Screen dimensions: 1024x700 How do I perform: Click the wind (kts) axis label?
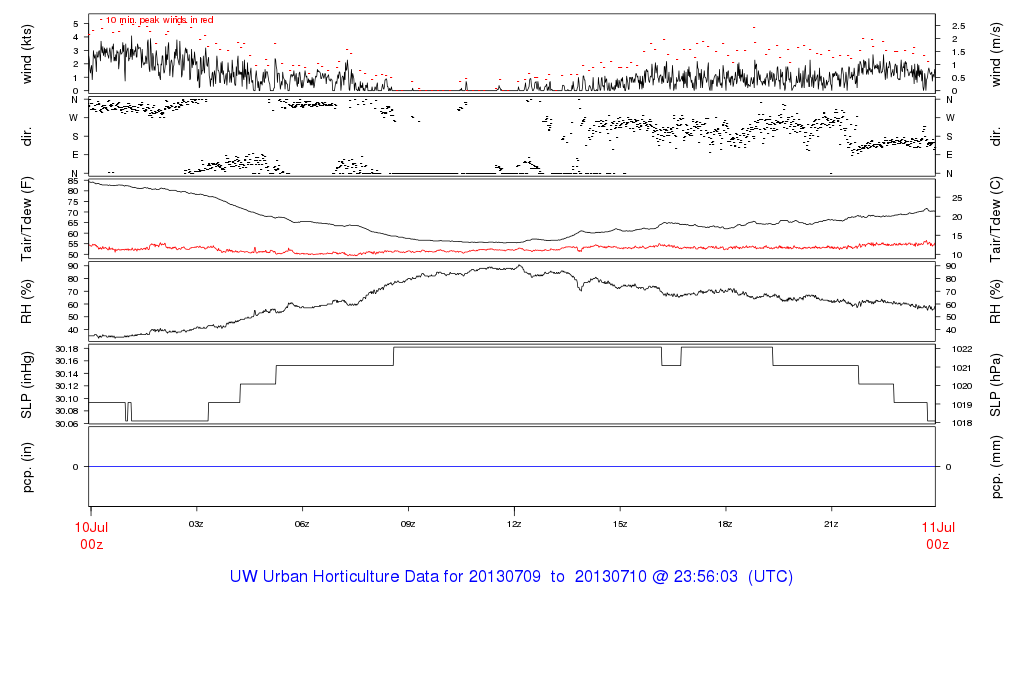tap(27, 54)
